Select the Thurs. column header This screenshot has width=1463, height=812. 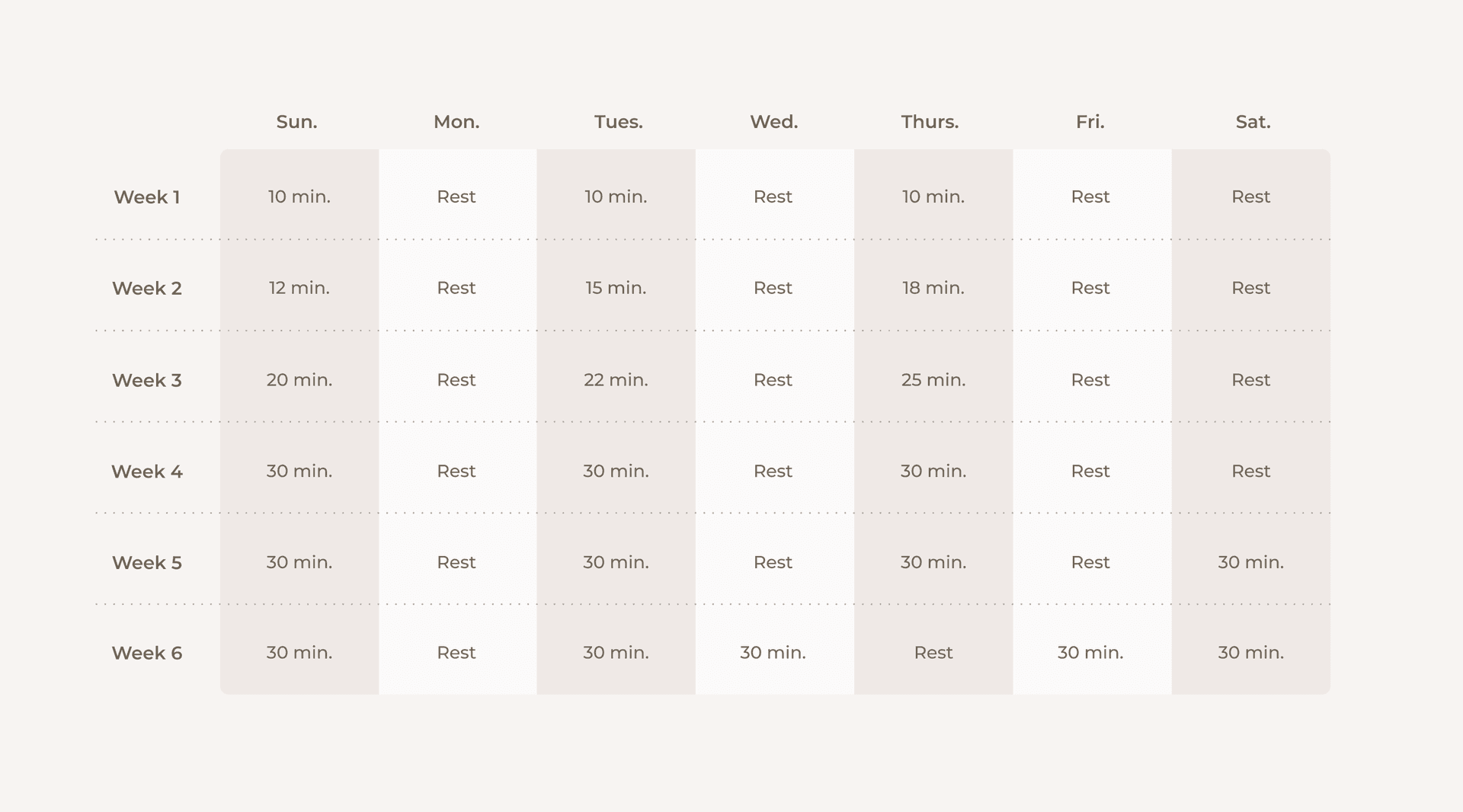click(x=930, y=122)
